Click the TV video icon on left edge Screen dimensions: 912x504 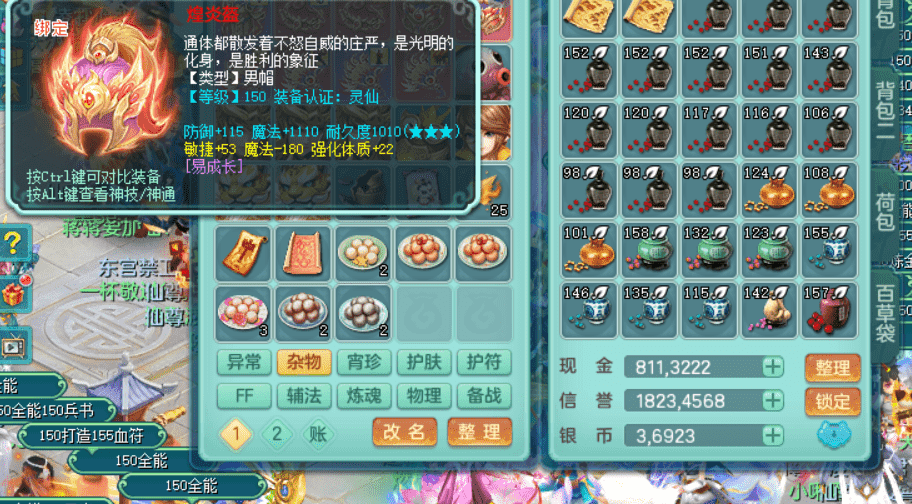(x=12, y=346)
